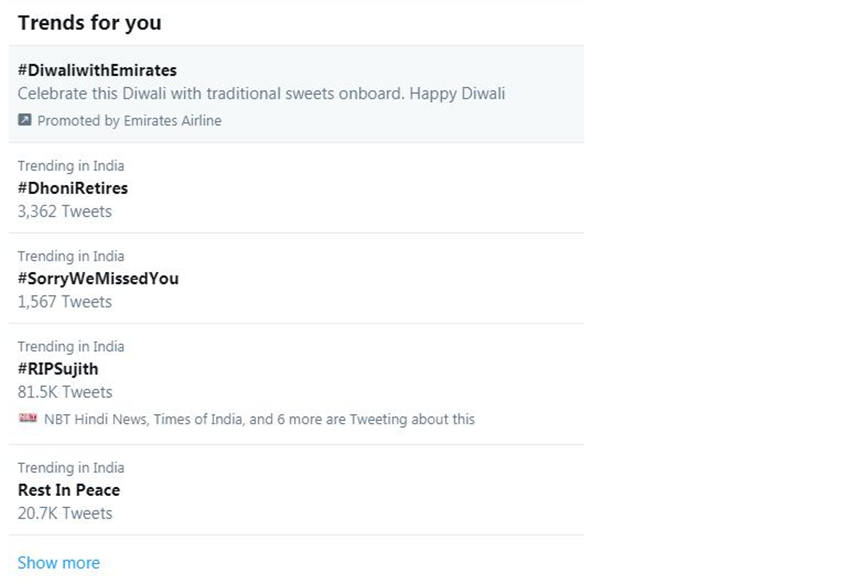Open the #DiwaliwithEmirates promoted trend
Image resolution: width=850 pixels, height=584 pixels.
(x=97, y=70)
